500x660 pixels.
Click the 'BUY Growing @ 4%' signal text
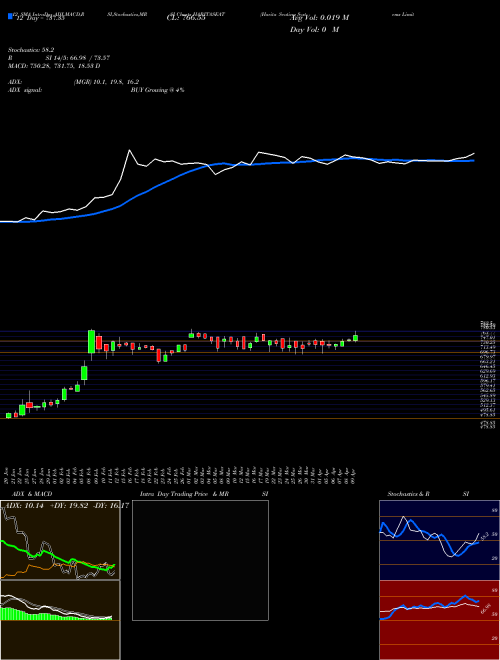(x=157, y=90)
